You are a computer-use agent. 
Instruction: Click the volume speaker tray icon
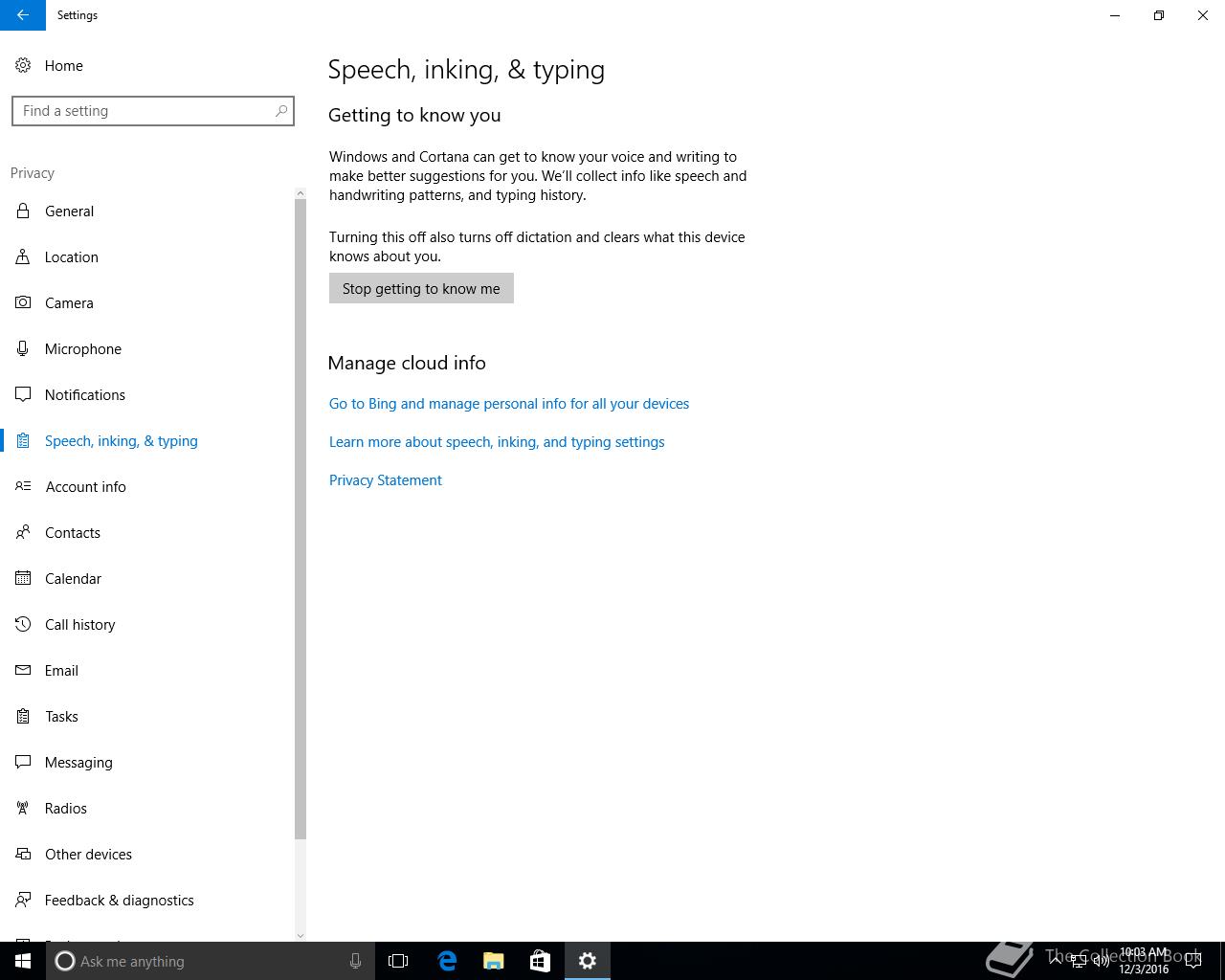pos(1102,961)
